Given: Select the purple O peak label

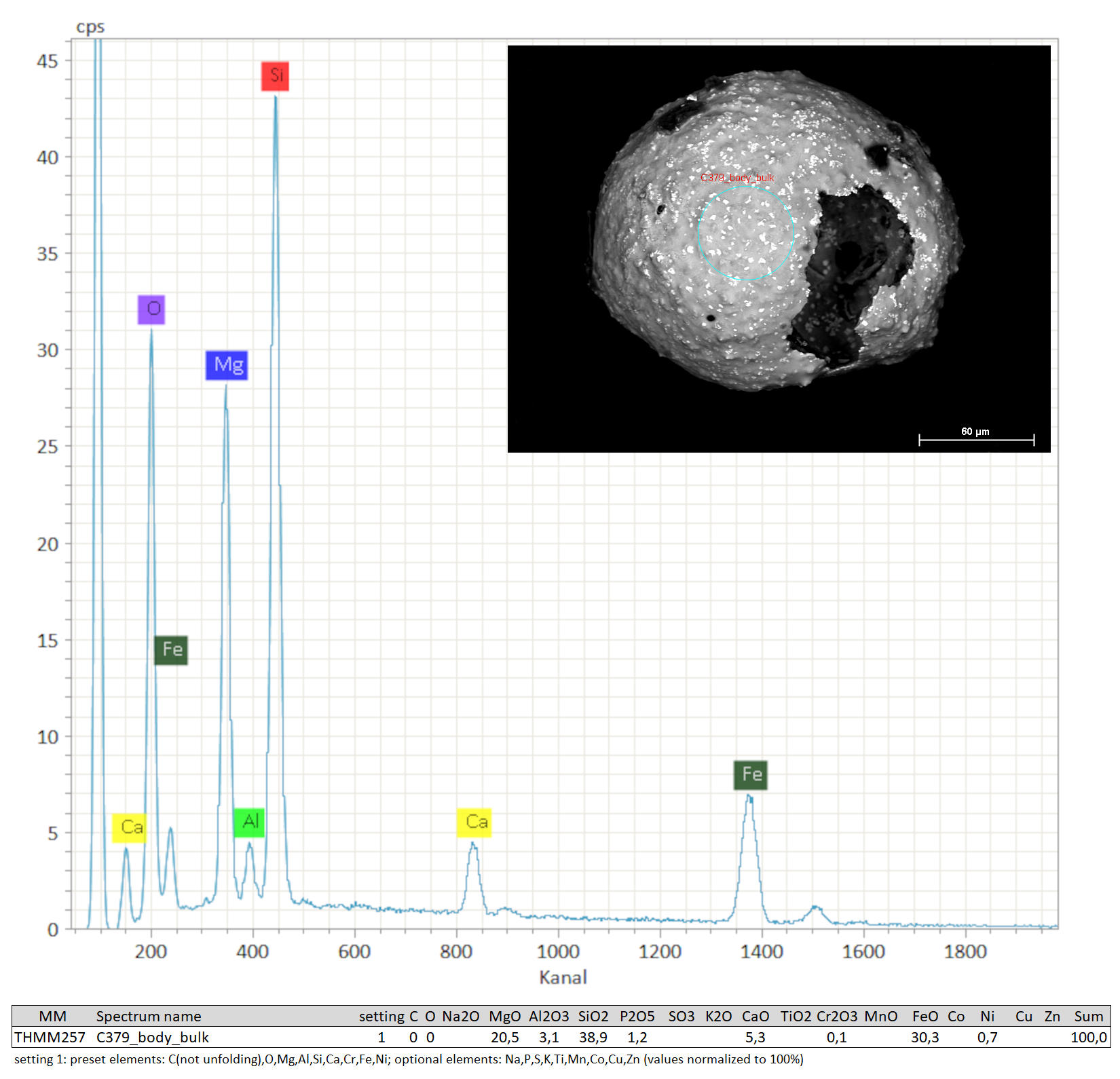Looking at the screenshot, I should [x=151, y=309].
